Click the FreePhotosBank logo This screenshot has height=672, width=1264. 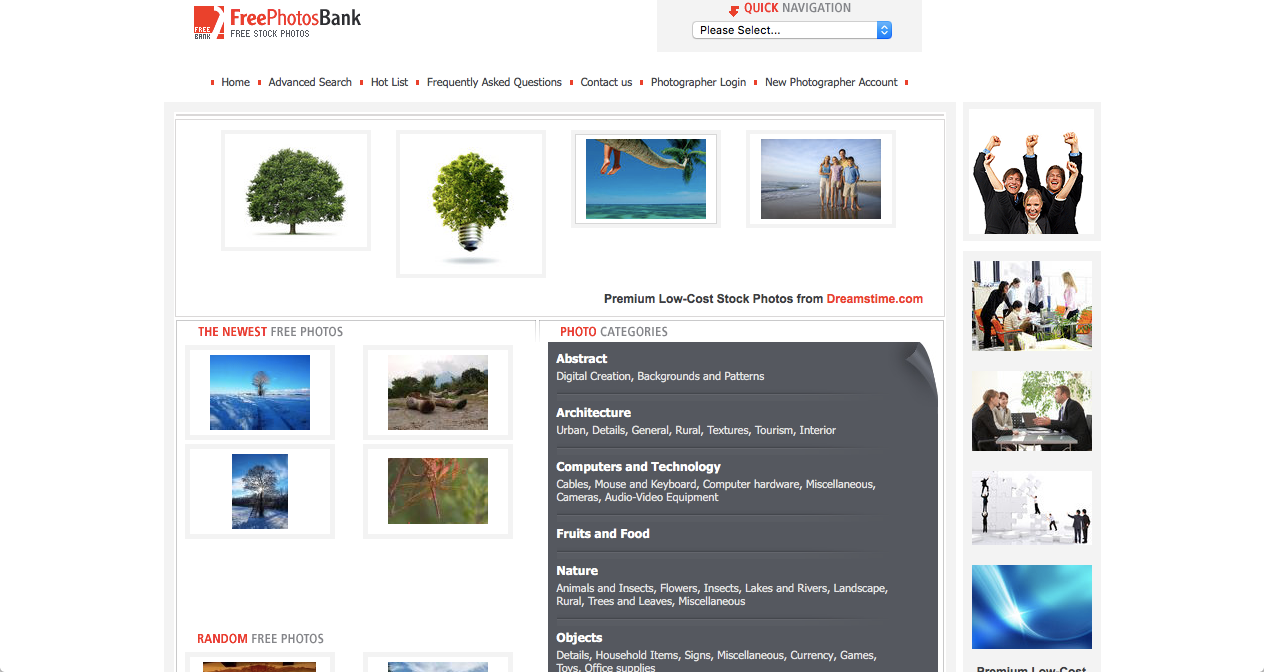pyautogui.click(x=277, y=22)
